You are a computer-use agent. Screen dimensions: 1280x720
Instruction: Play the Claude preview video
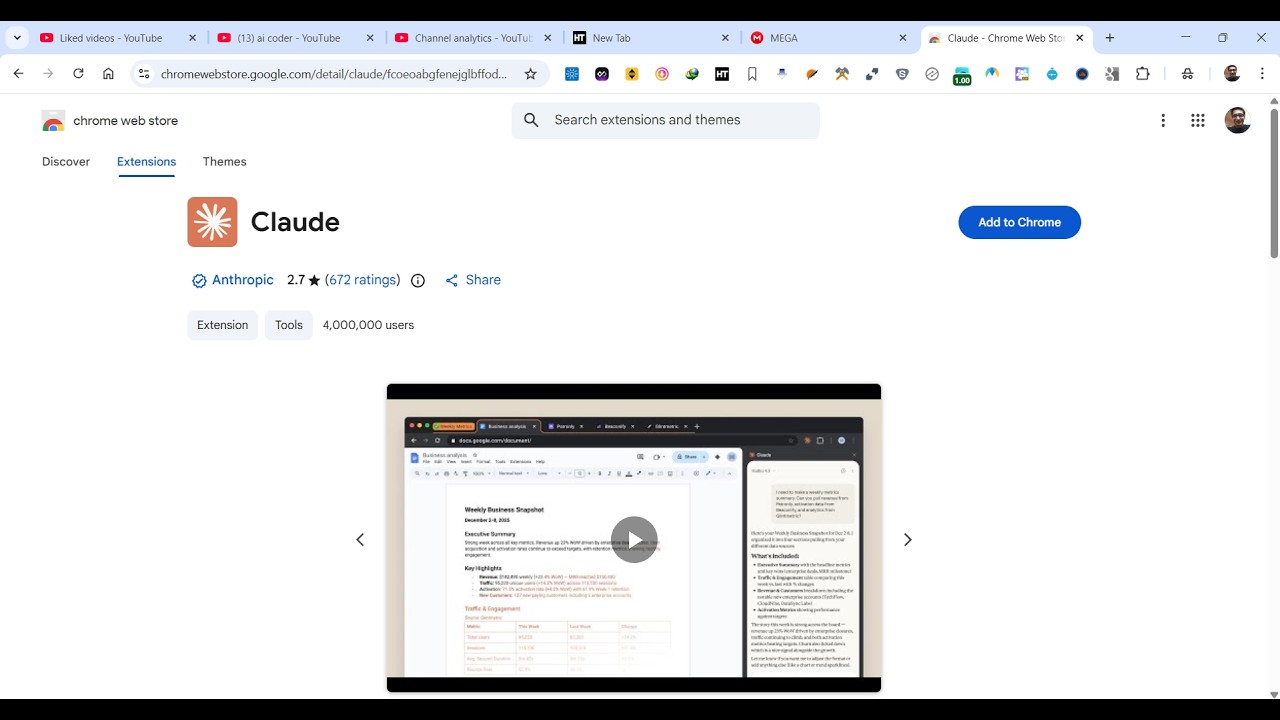(634, 540)
